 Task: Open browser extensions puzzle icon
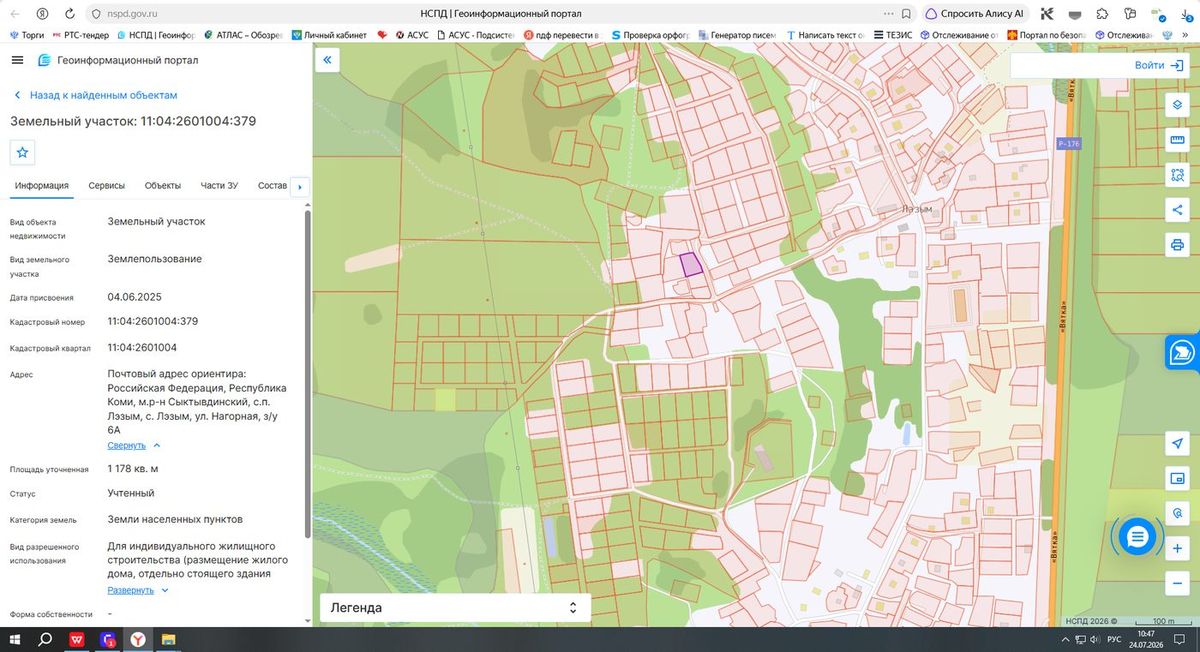pos(1101,14)
